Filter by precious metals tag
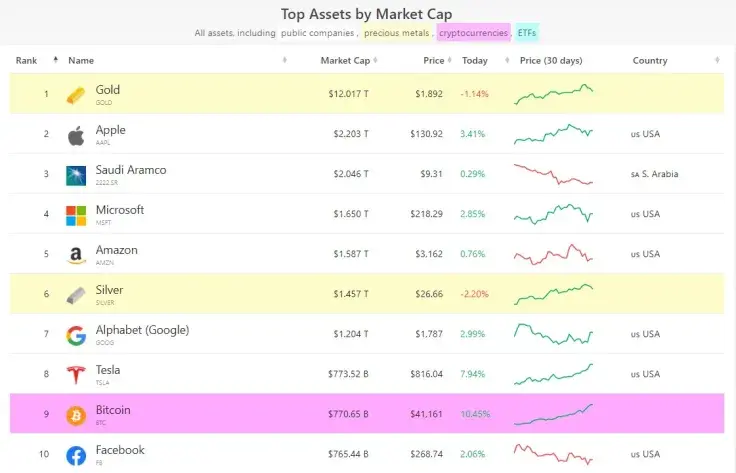Image resolution: width=736 pixels, height=473 pixels. coord(397,33)
